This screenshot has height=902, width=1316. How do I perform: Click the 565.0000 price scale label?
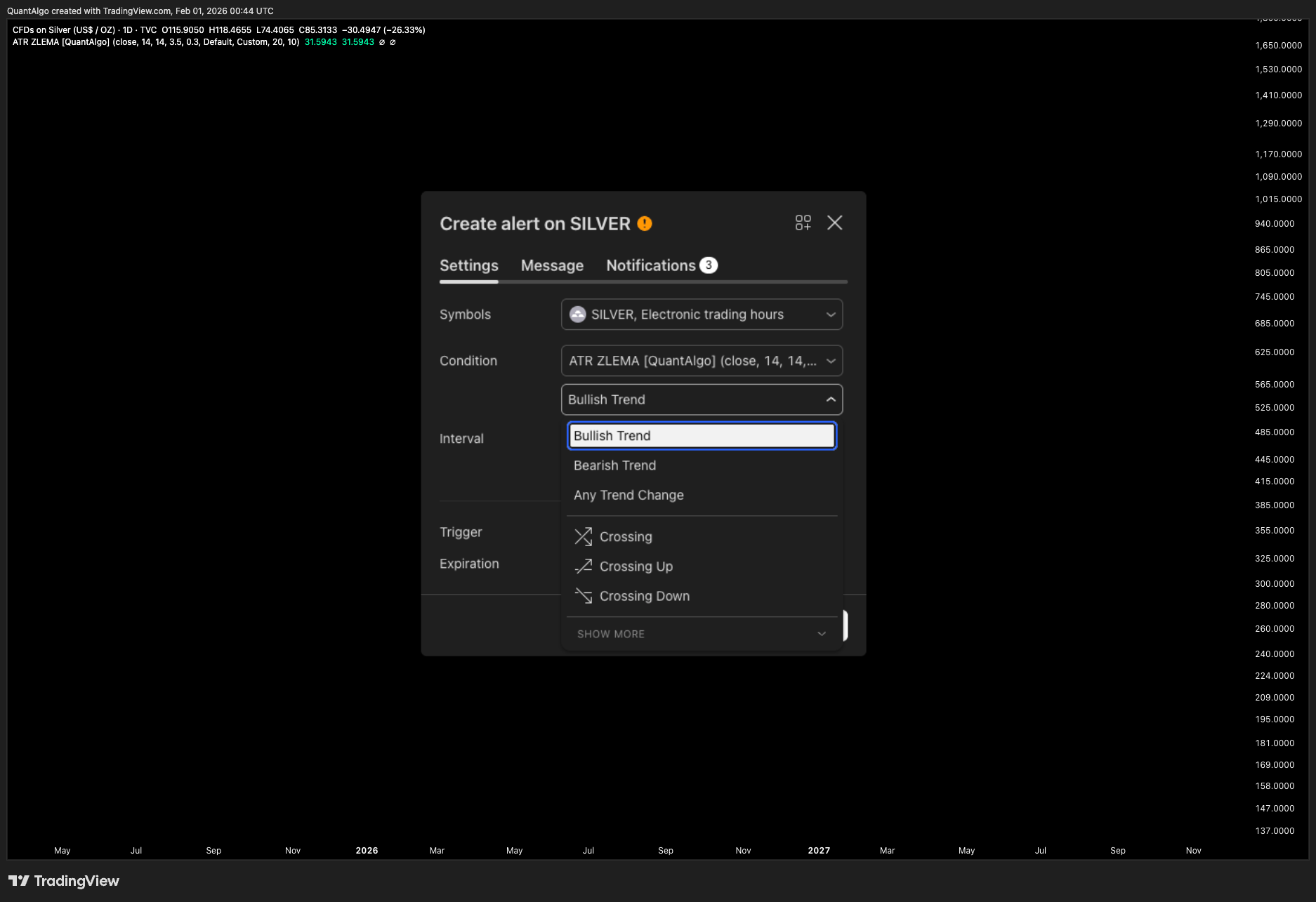[1275, 384]
